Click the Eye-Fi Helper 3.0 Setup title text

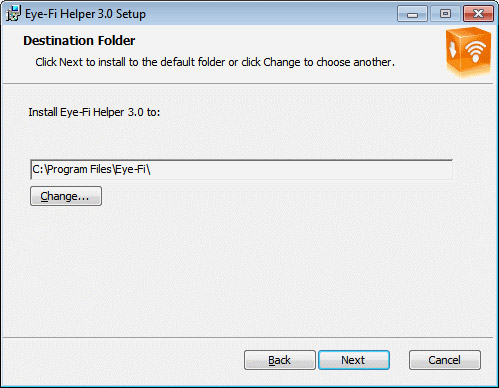pyautogui.click(x=85, y=14)
